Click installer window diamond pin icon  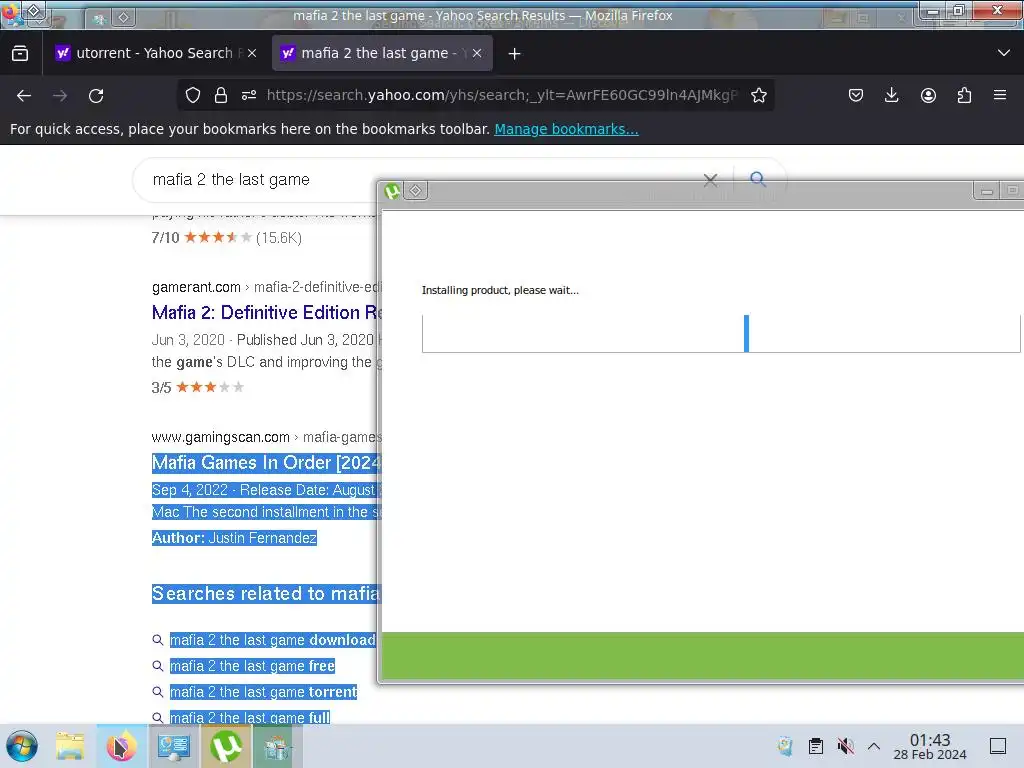(416, 191)
